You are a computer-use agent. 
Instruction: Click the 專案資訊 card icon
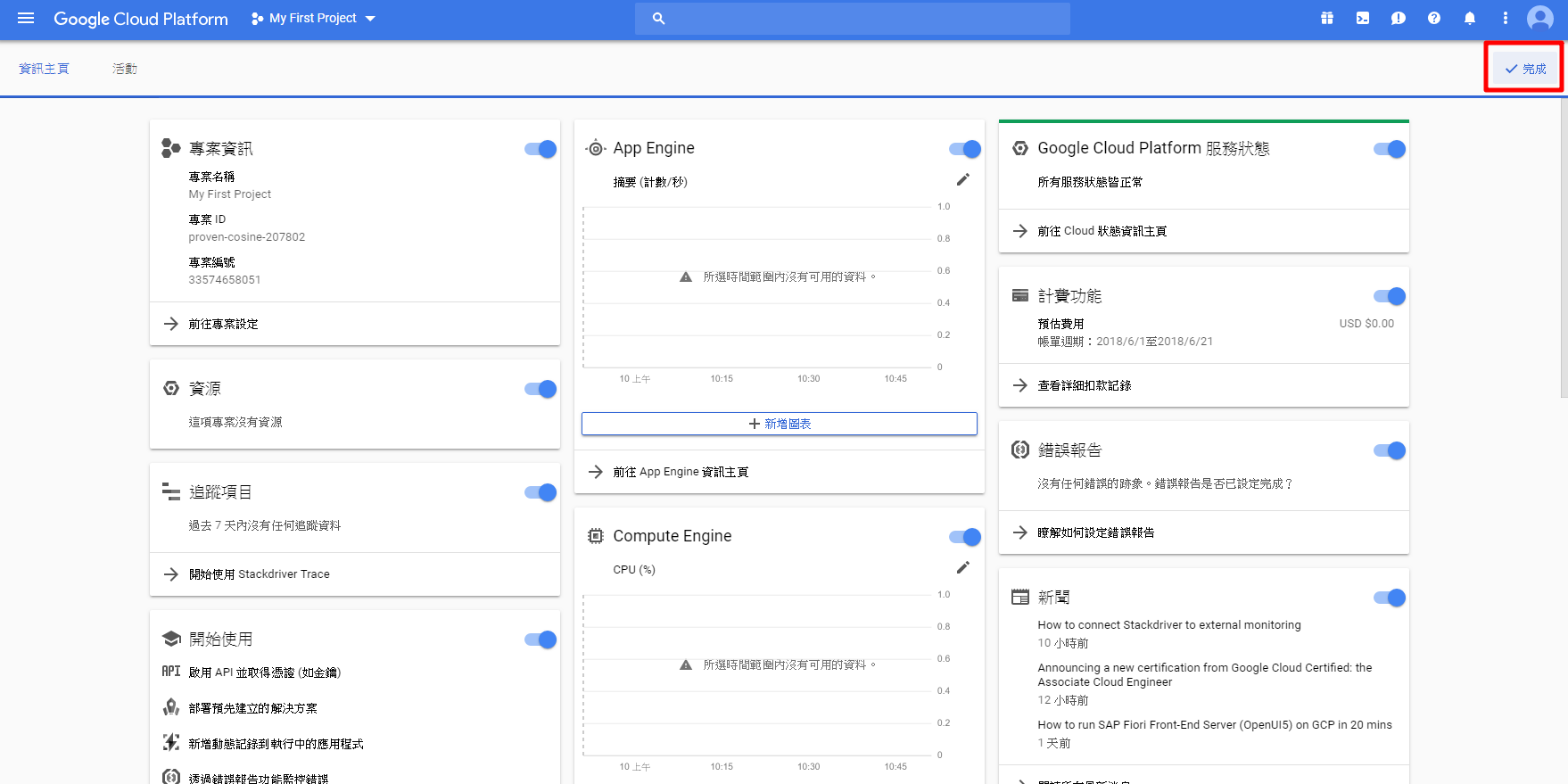[170, 148]
